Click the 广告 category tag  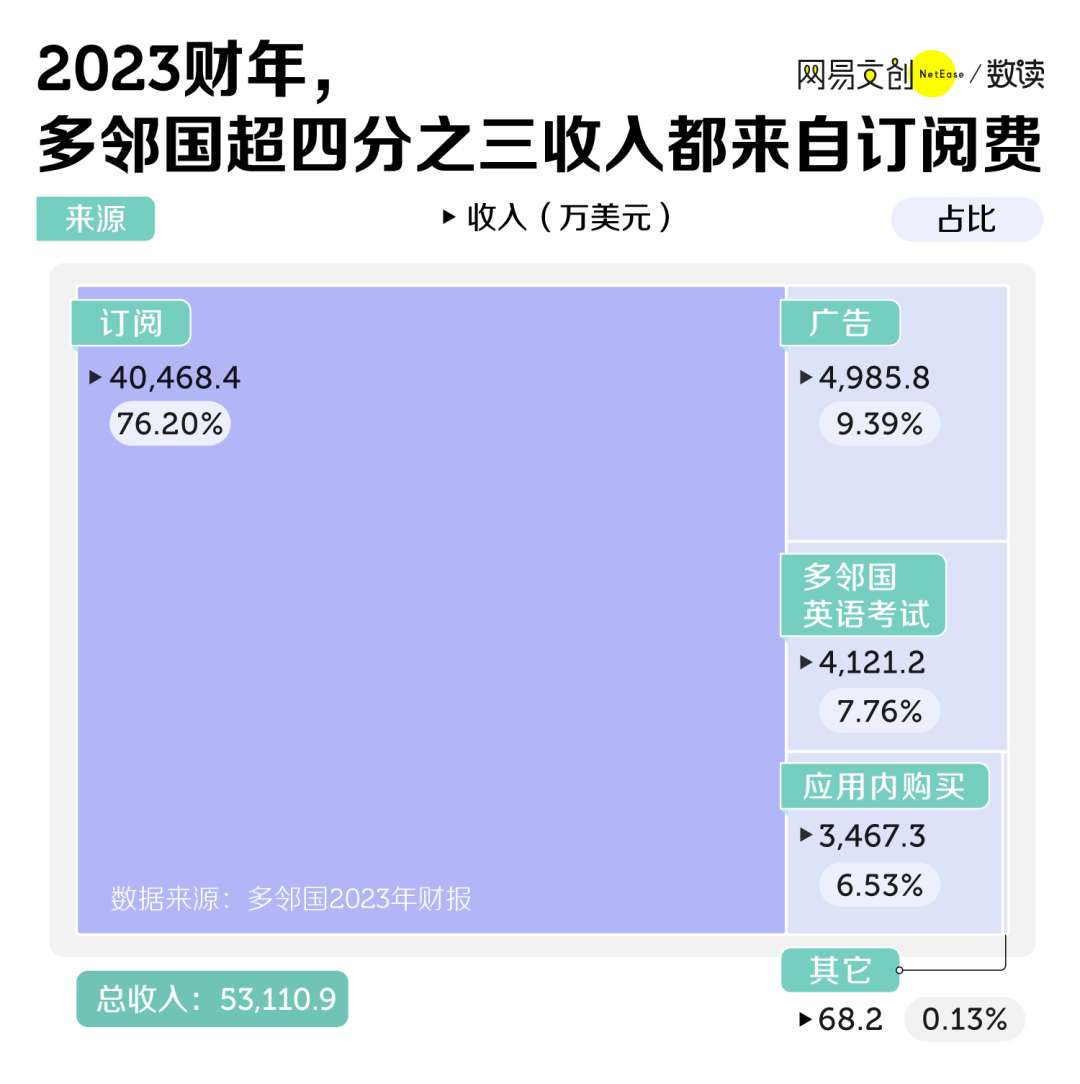[x=840, y=323]
